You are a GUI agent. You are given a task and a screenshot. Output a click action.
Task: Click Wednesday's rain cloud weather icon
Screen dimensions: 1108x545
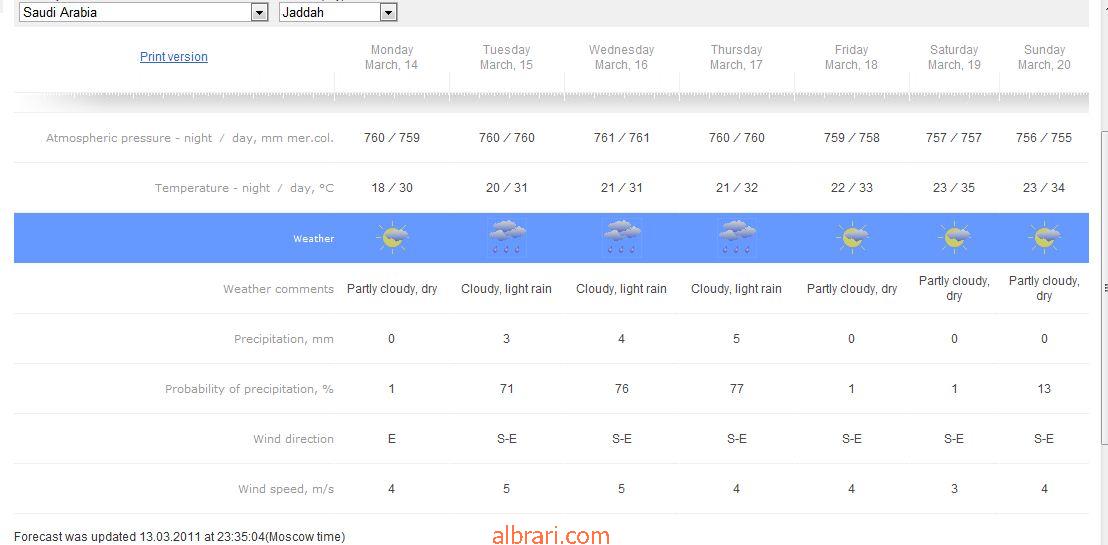point(622,238)
